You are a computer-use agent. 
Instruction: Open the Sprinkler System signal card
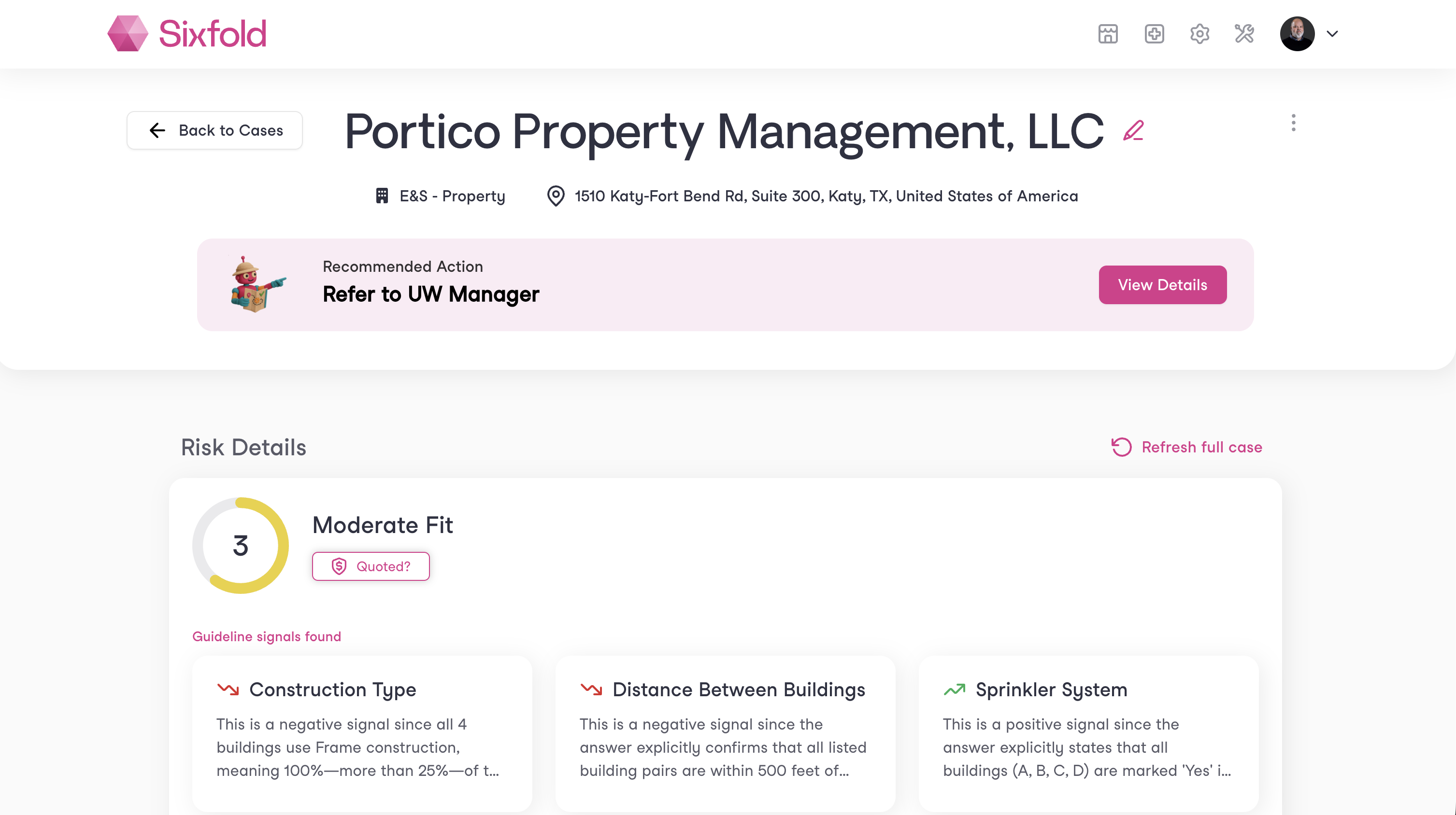coord(1088,733)
